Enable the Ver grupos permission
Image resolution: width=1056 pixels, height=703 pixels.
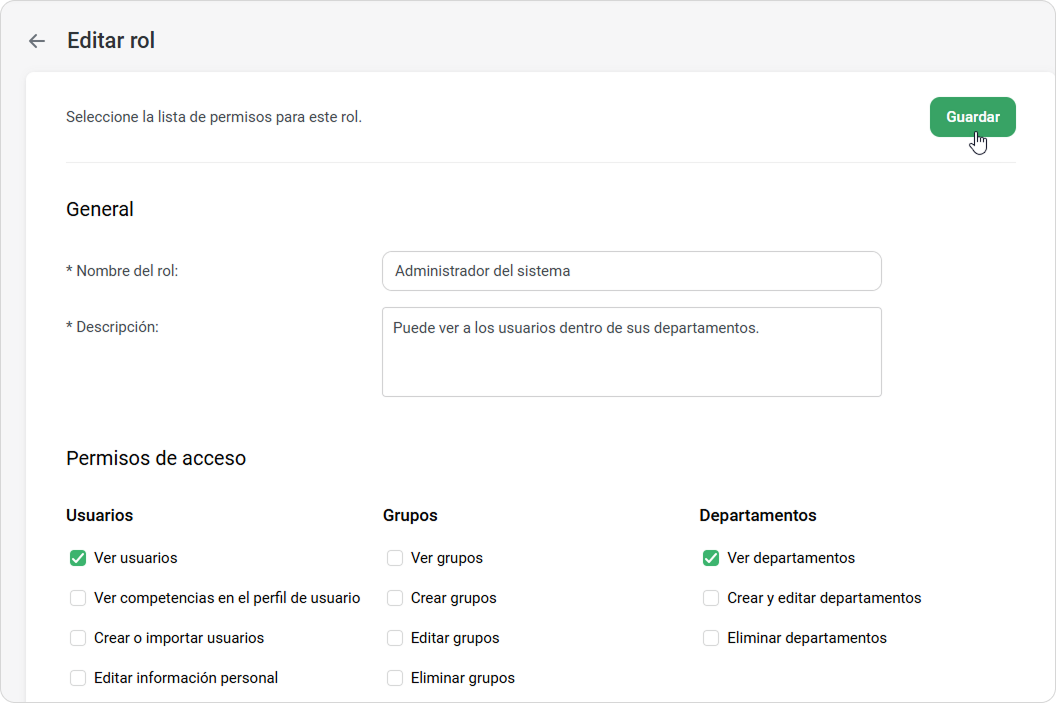click(395, 558)
